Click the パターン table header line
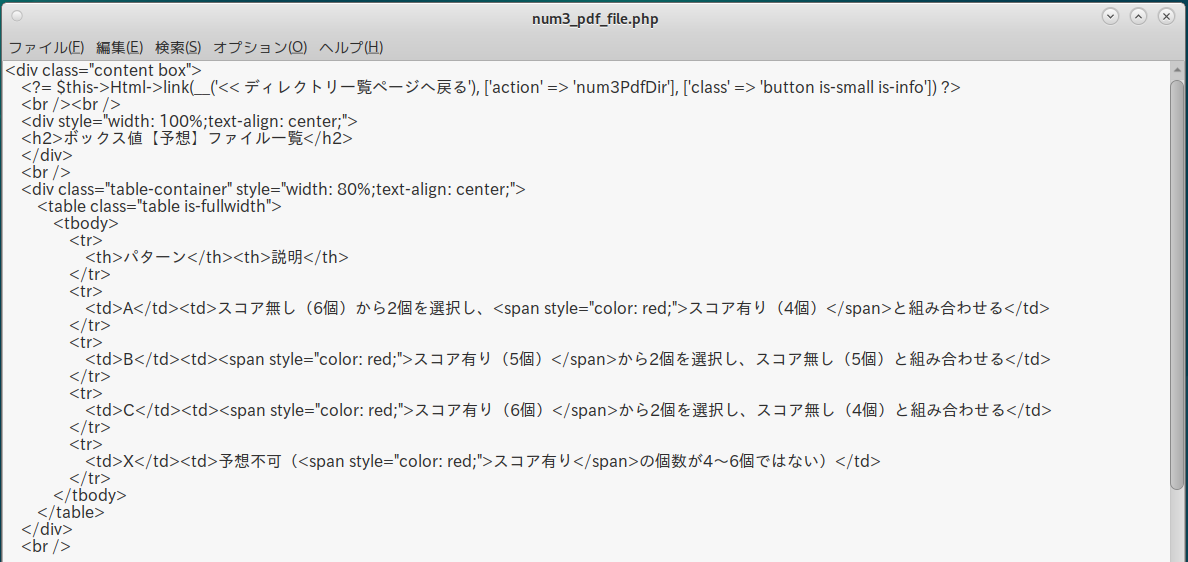 pos(217,257)
